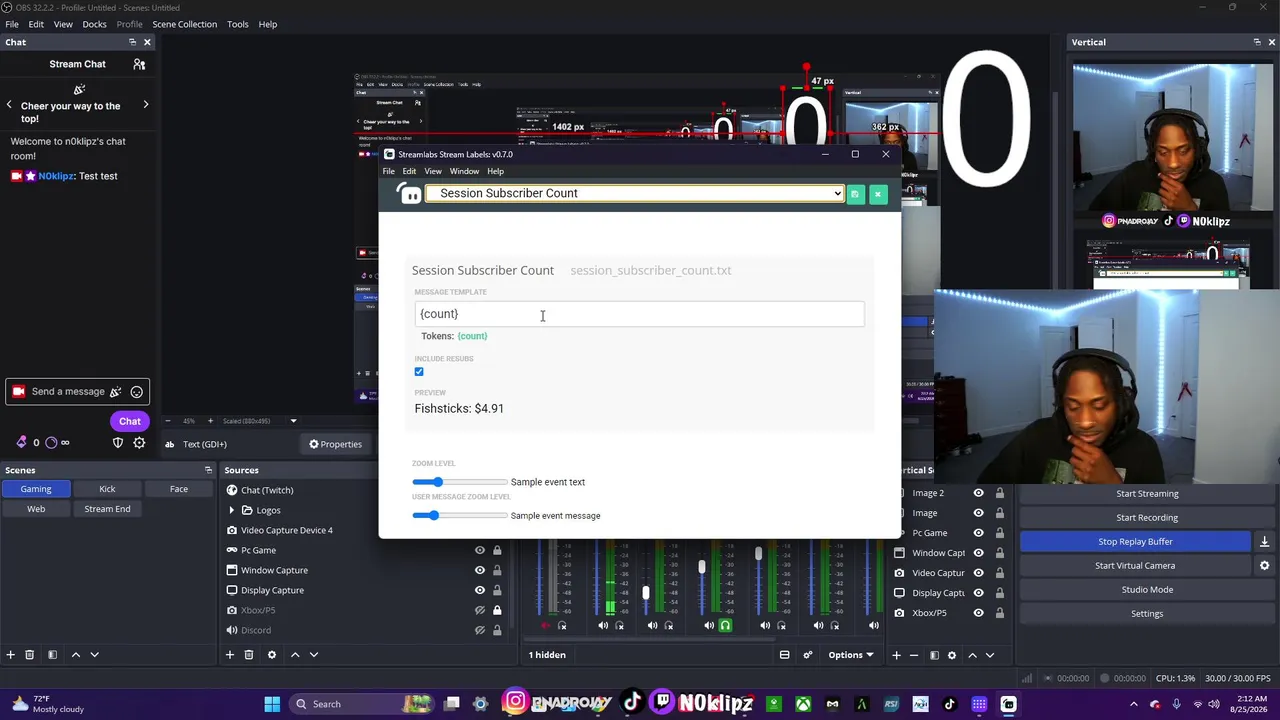Add a new source with the plus icon
The image size is (1280, 720).
click(x=229, y=654)
